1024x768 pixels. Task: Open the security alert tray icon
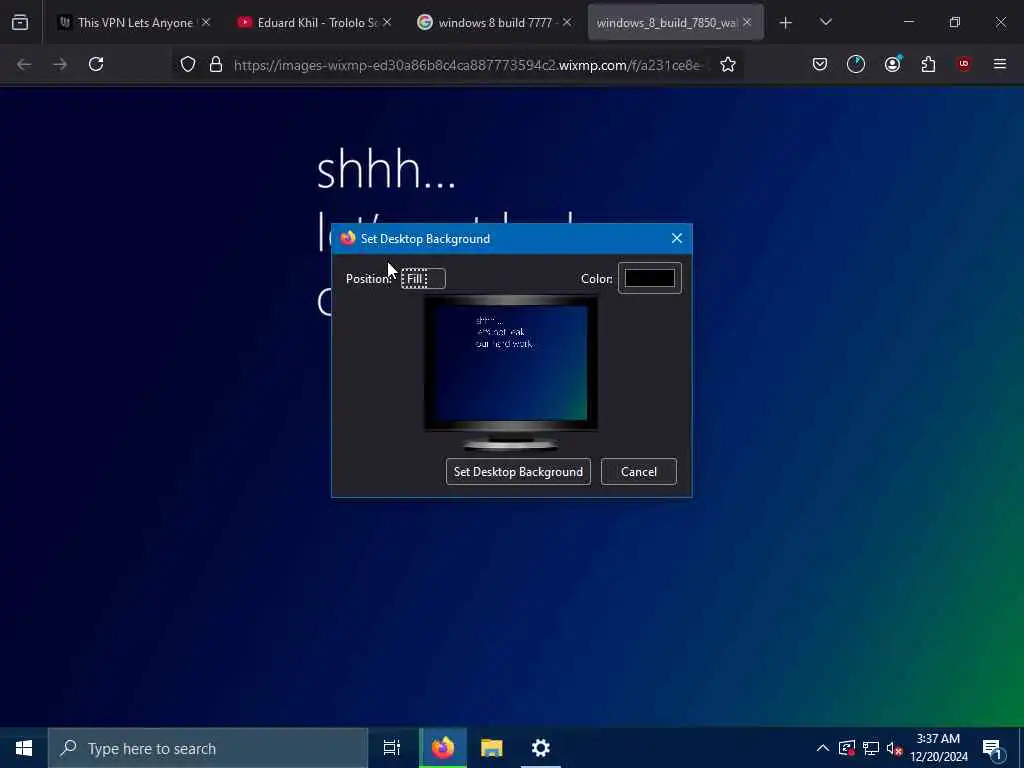[846, 748]
